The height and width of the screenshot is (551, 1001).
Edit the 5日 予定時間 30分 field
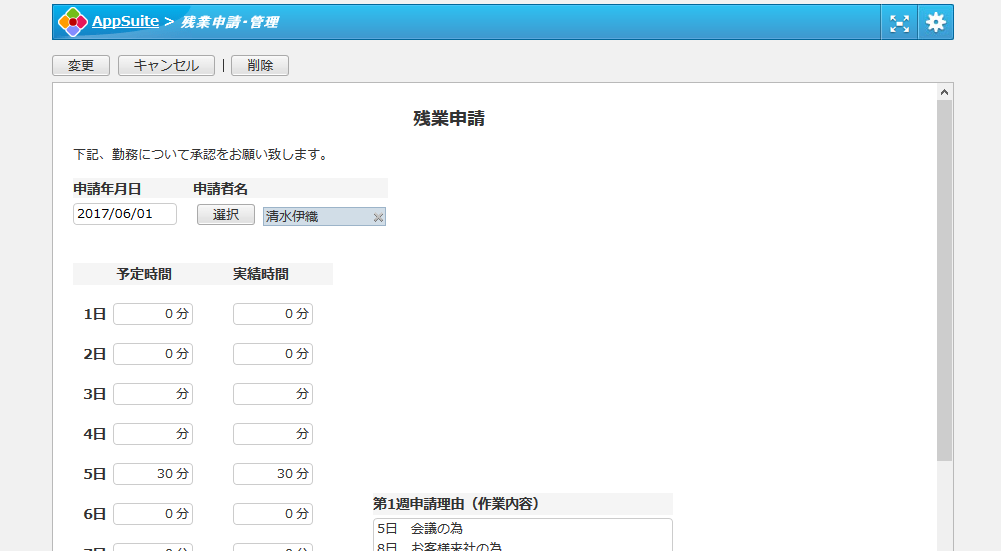[x=153, y=474]
